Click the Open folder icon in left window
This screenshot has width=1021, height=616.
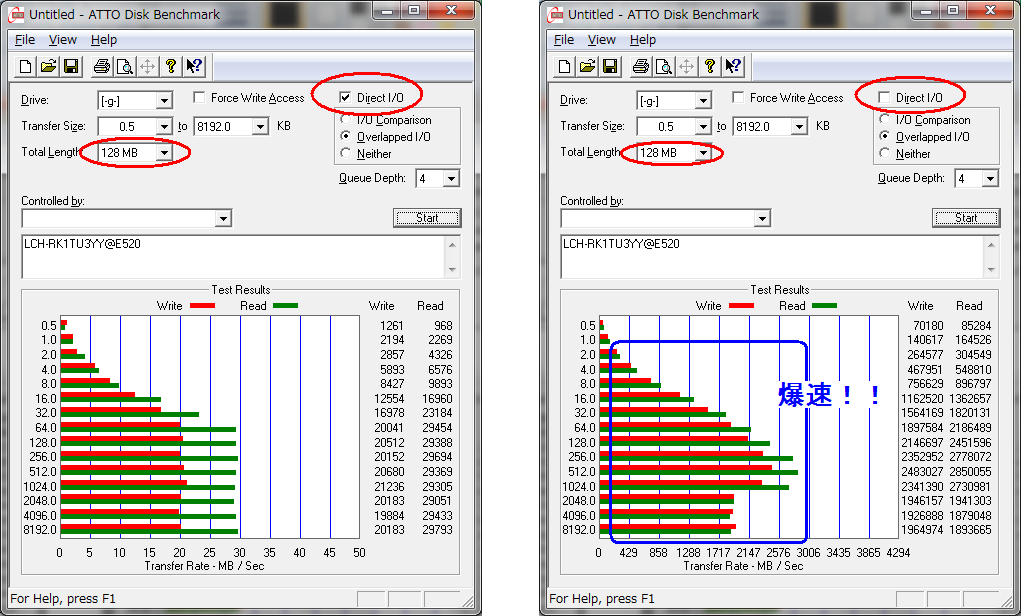coord(47,67)
